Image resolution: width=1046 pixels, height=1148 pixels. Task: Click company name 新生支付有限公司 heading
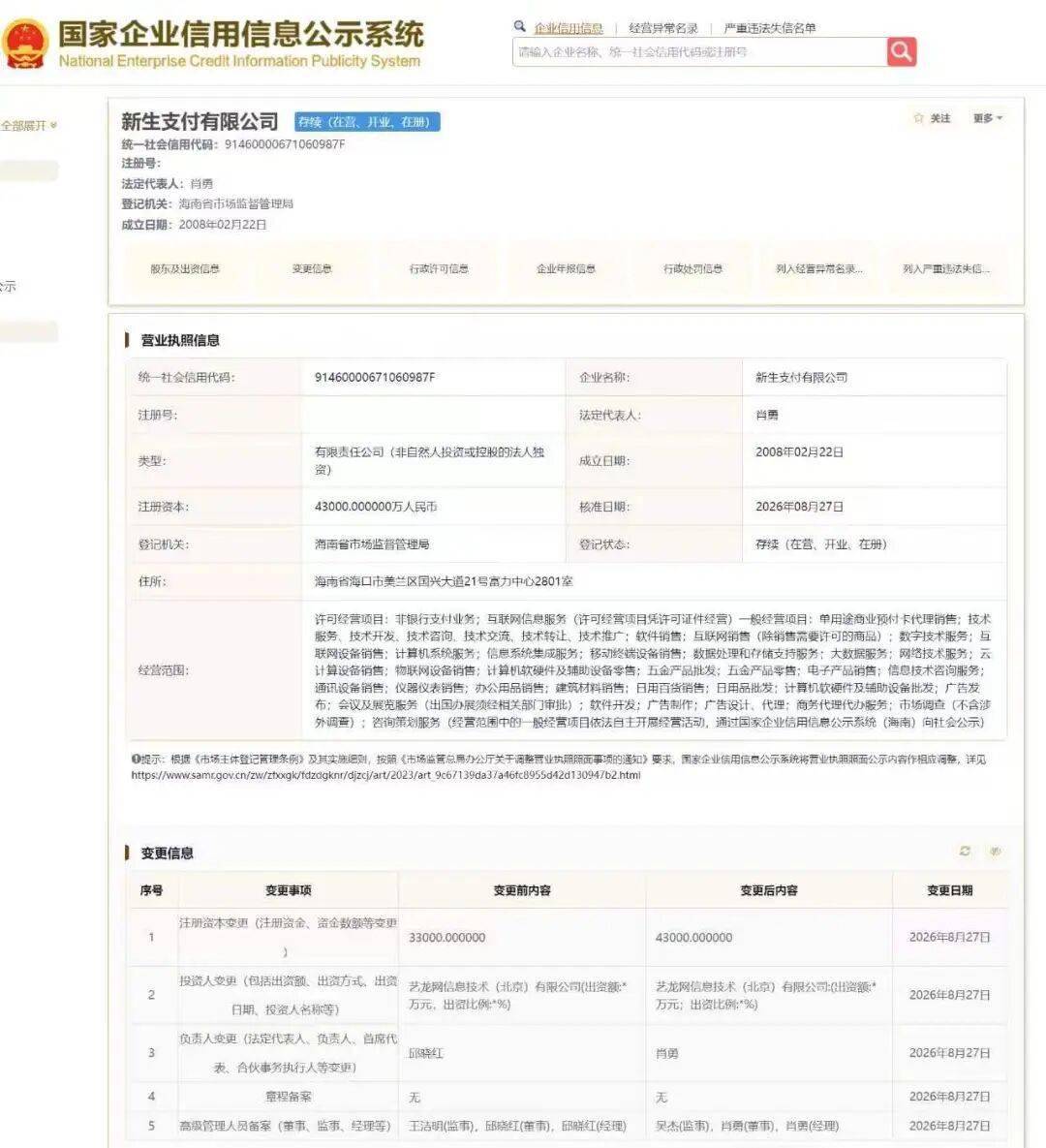[200, 121]
